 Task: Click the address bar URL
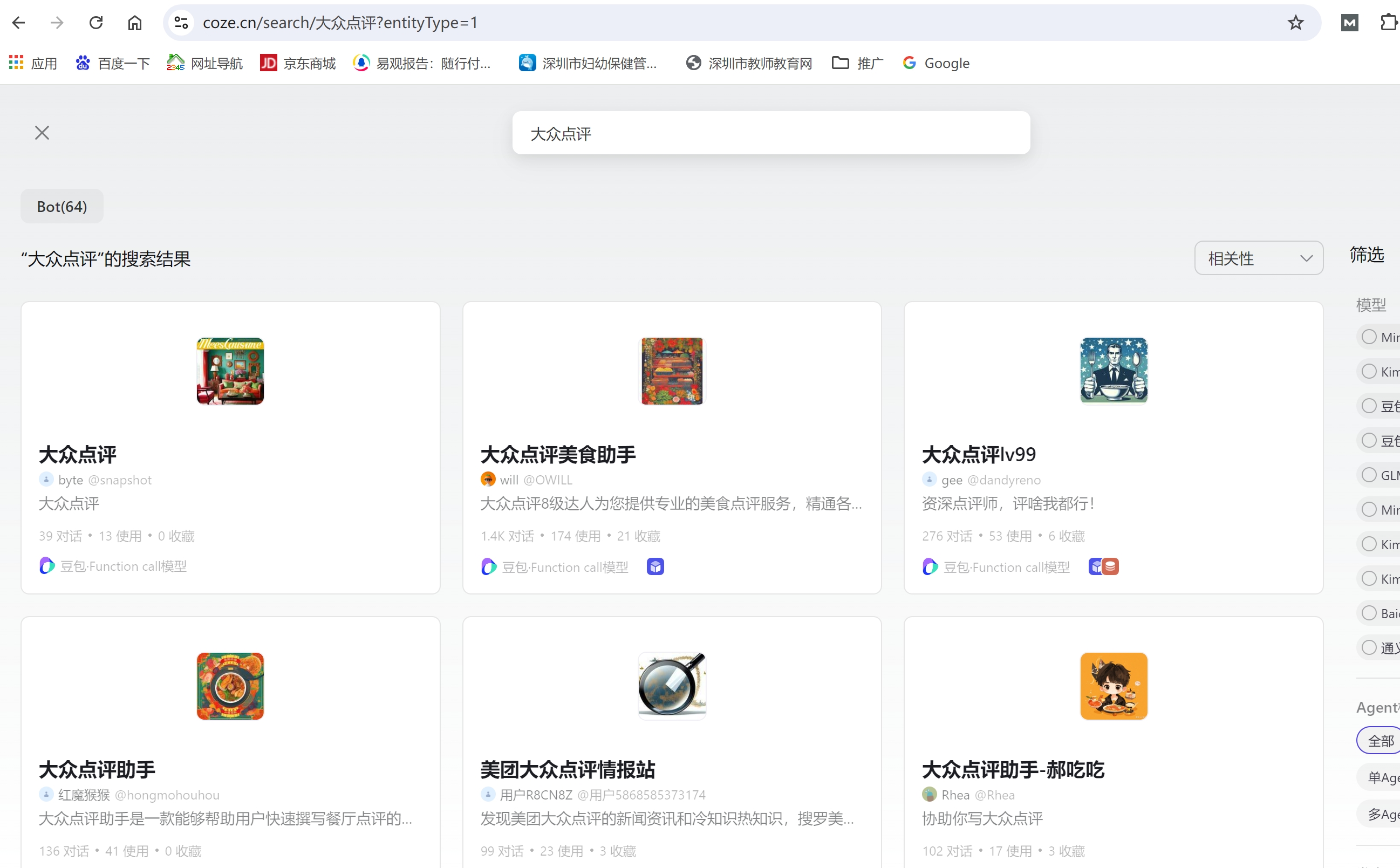(340, 23)
